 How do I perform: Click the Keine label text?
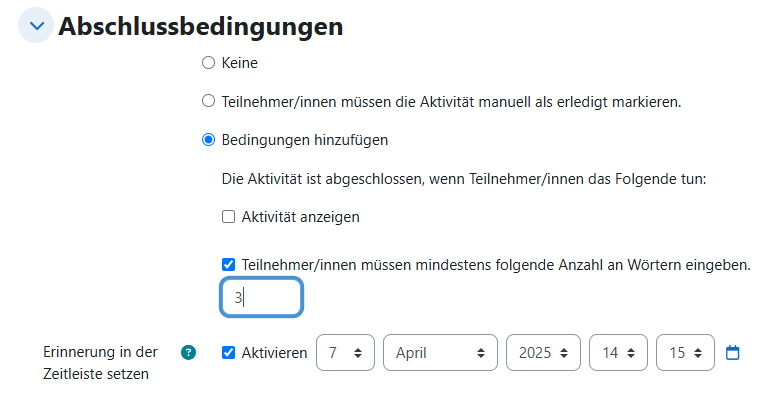tap(240, 63)
